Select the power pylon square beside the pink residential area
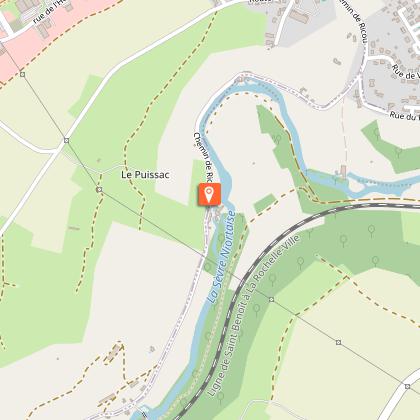The width and height of the screenshot is (420, 420). [22, 74]
